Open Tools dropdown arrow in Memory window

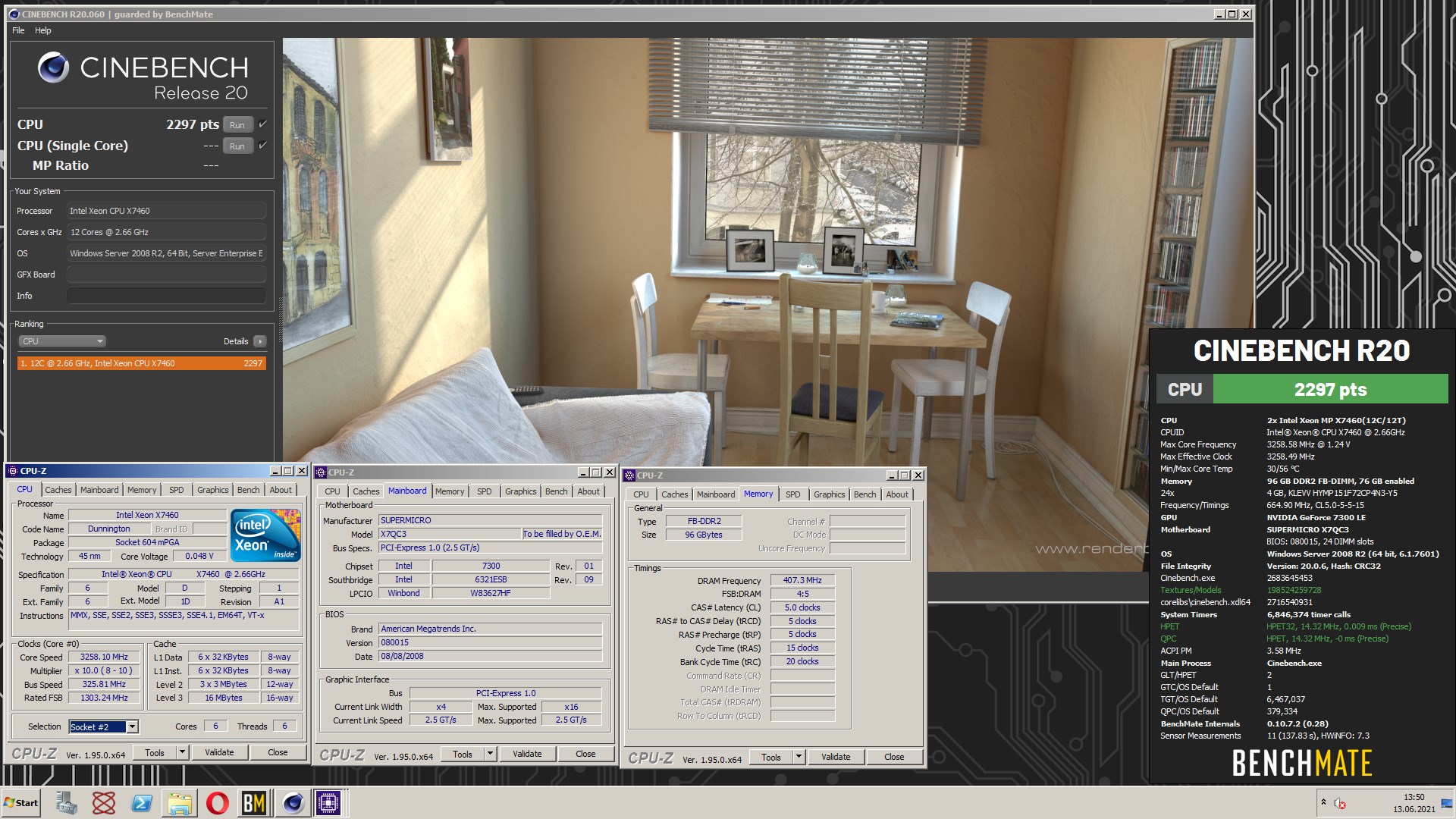(799, 757)
